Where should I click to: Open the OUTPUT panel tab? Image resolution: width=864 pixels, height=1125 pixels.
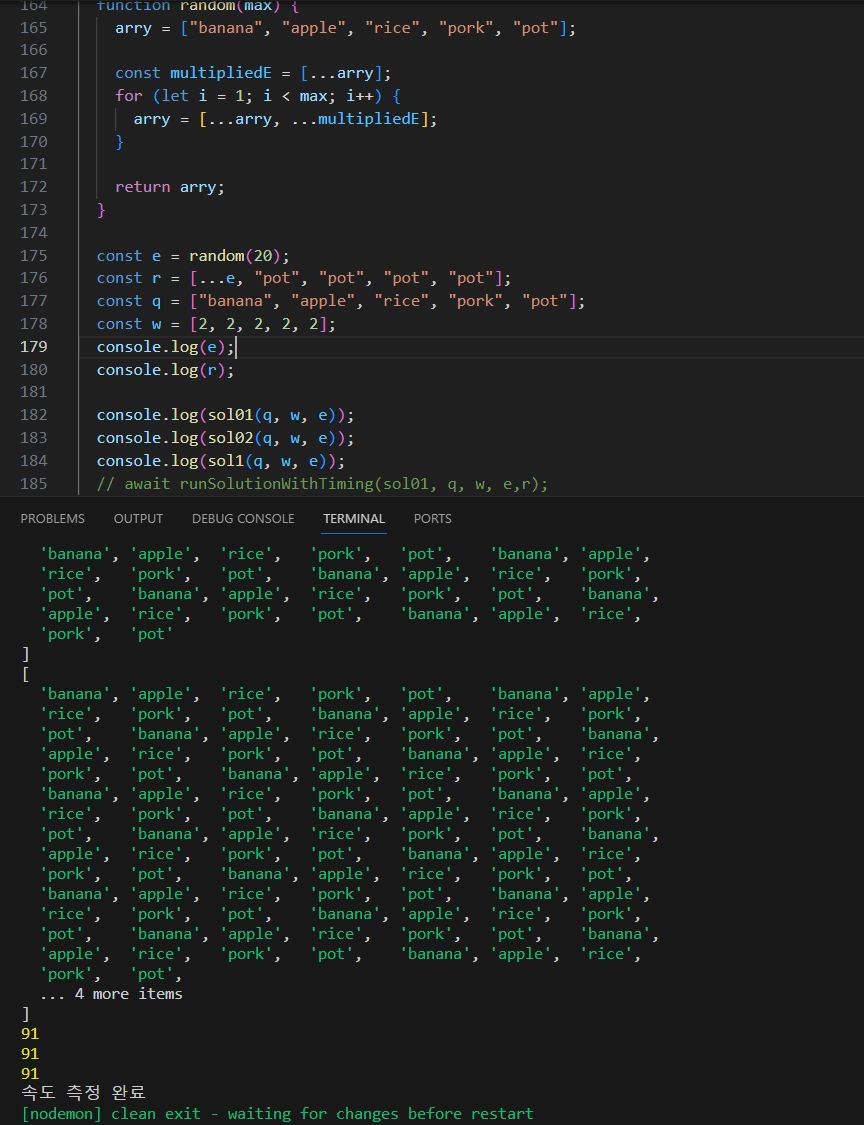138,518
